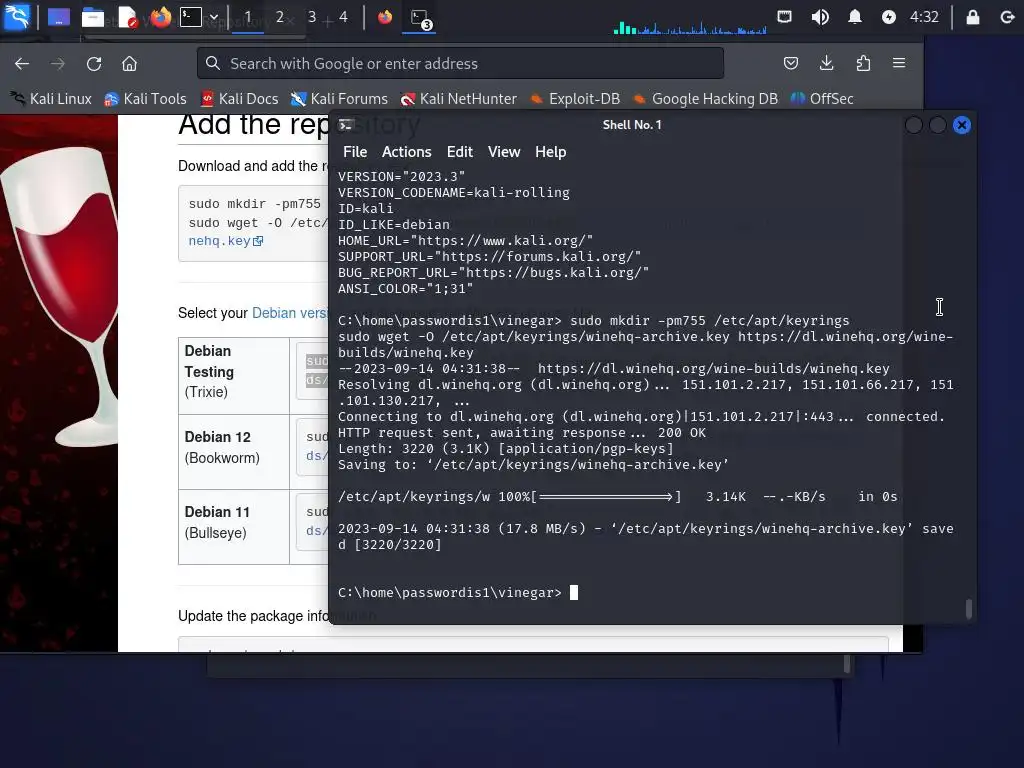Open the terminal emulator launcher
This screenshot has height=768, width=1024.
(191, 17)
